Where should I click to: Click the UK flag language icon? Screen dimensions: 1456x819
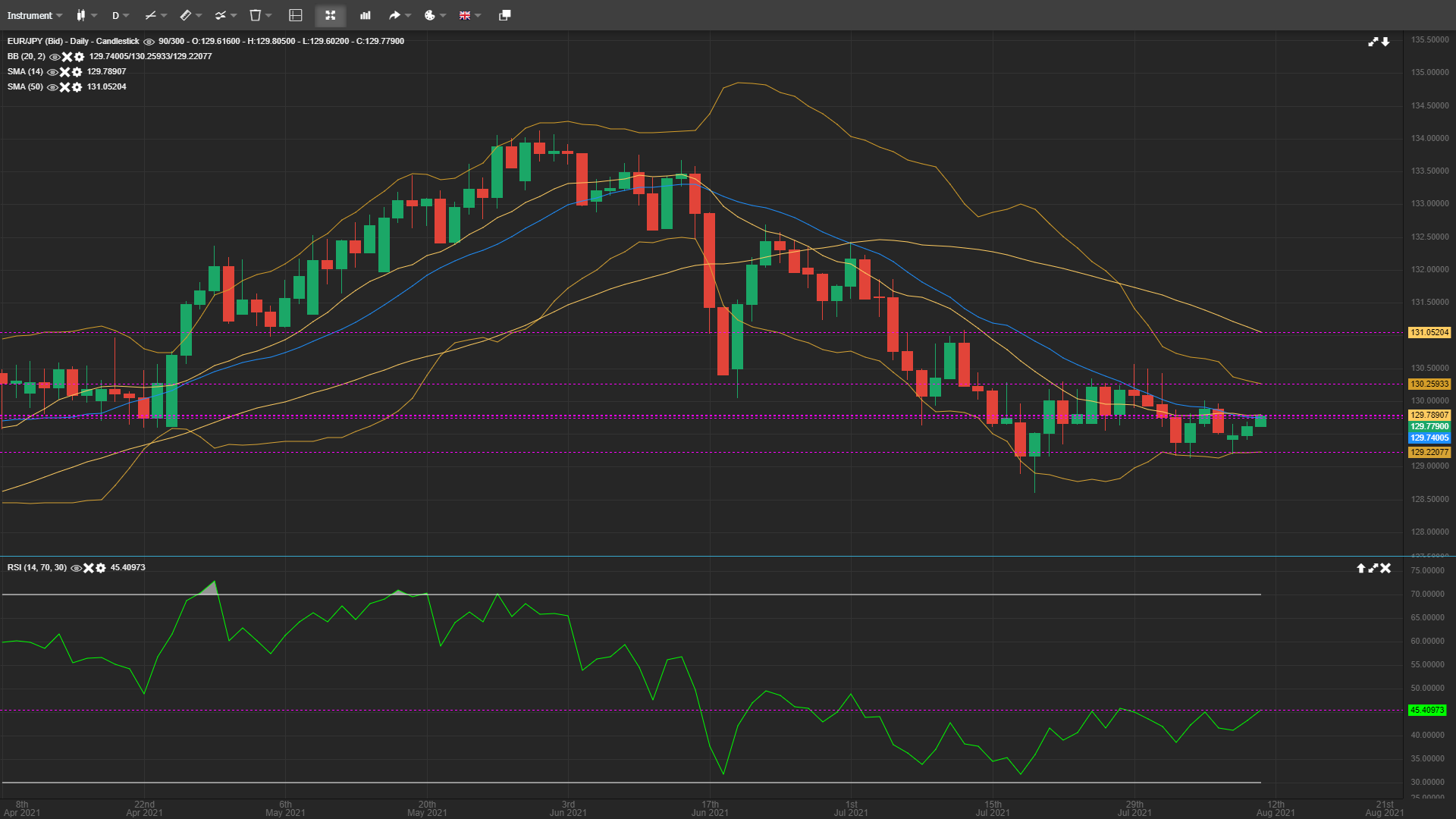pyautogui.click(x=465, y=15)
